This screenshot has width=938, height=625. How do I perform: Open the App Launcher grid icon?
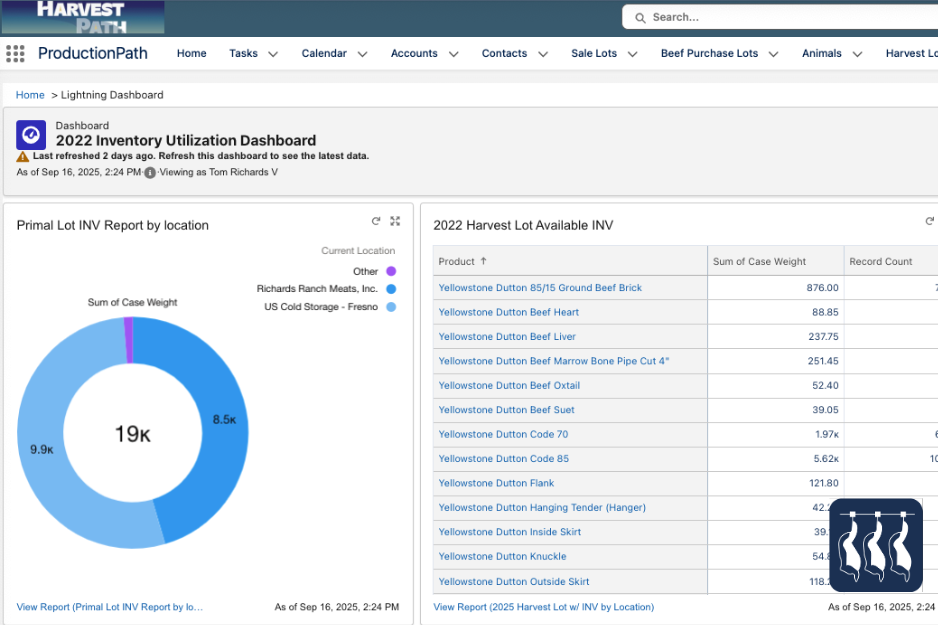16,53
